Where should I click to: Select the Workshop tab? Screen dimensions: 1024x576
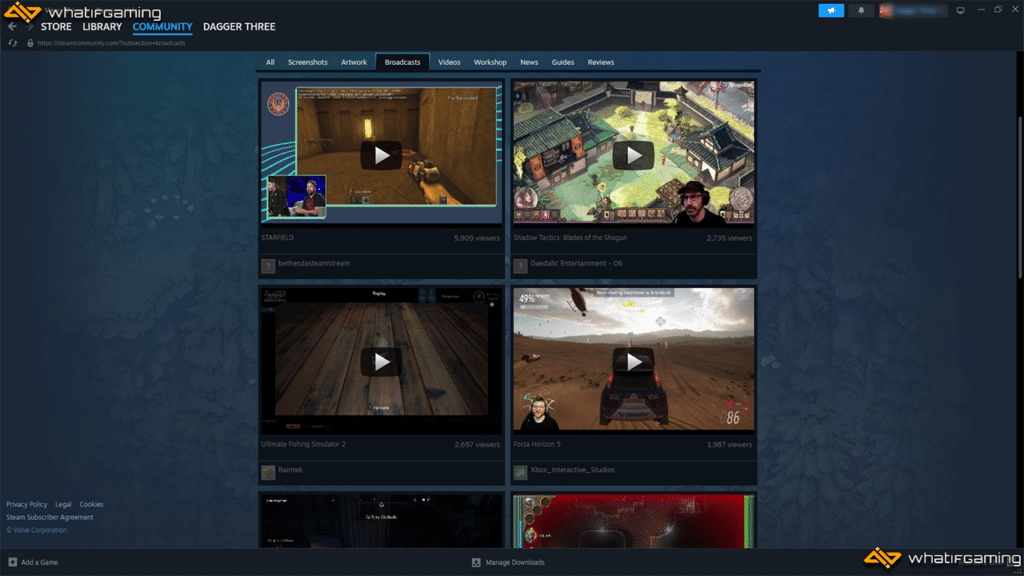490,62
